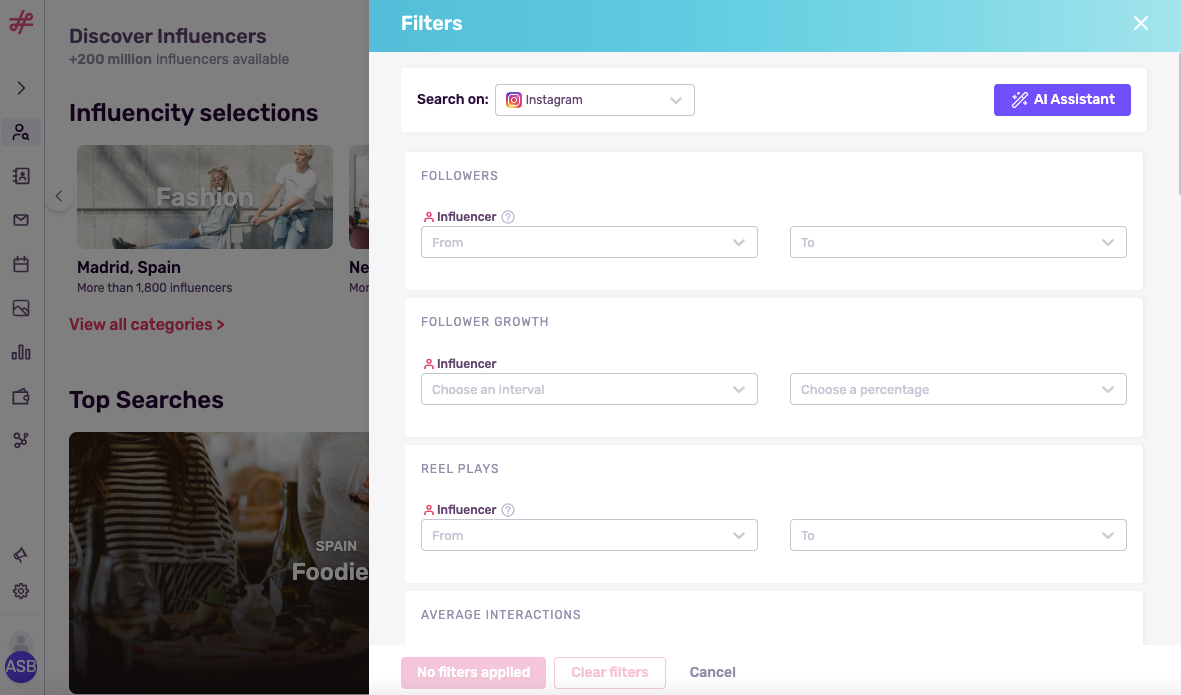This screenshot has height=695, width=1181.
Task: Open the Search on Instagram dropdown
Action: [594, 100]
